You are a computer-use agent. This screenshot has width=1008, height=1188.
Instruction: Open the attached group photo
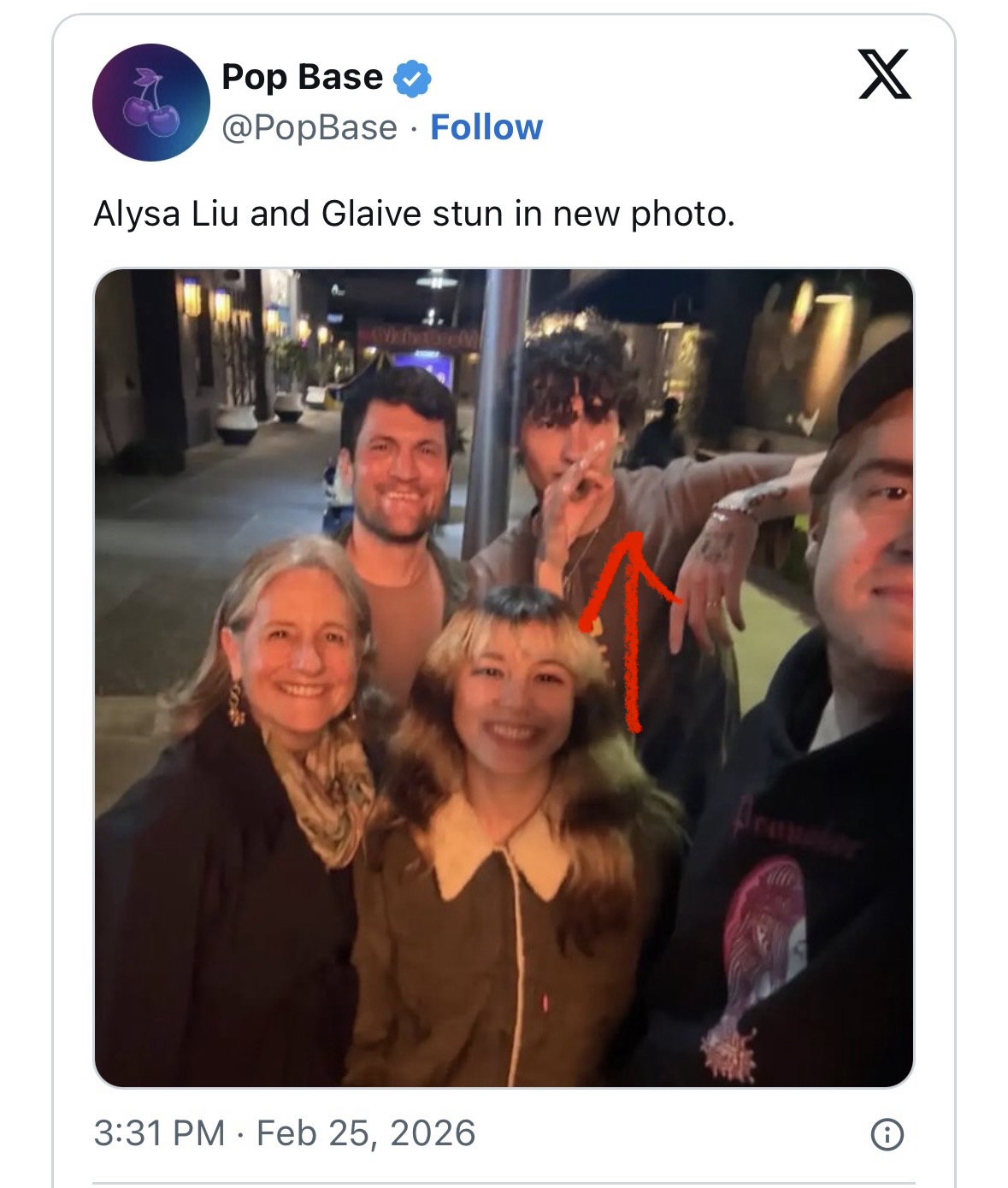coord(504,678)
